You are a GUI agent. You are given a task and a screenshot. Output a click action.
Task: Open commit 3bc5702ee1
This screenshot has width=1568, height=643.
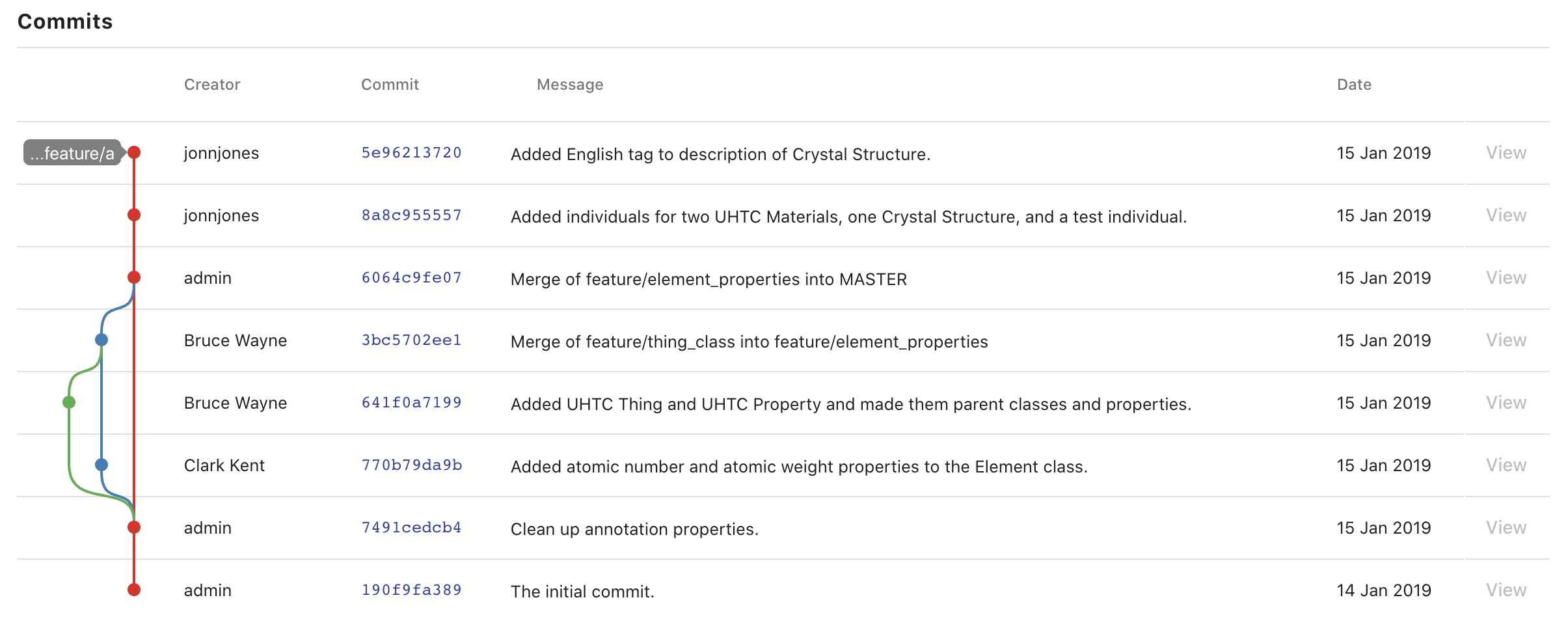click(411, 340)
